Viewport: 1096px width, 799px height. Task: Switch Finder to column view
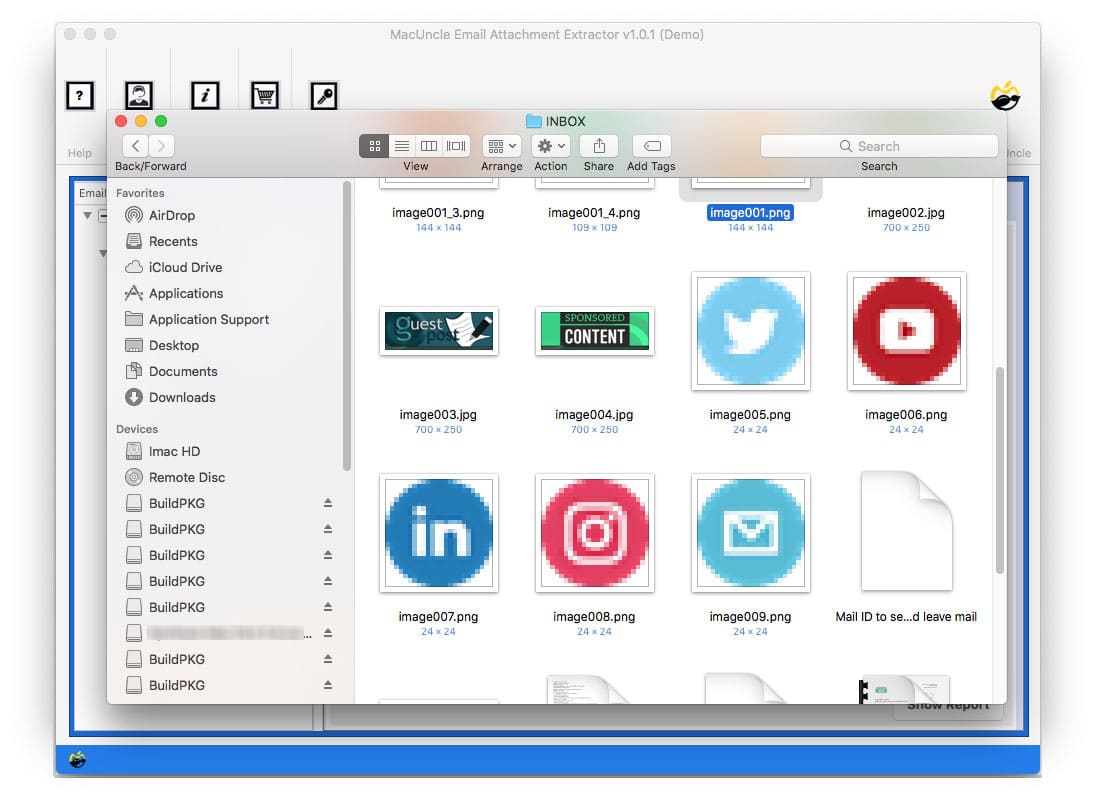click(428, 146)
